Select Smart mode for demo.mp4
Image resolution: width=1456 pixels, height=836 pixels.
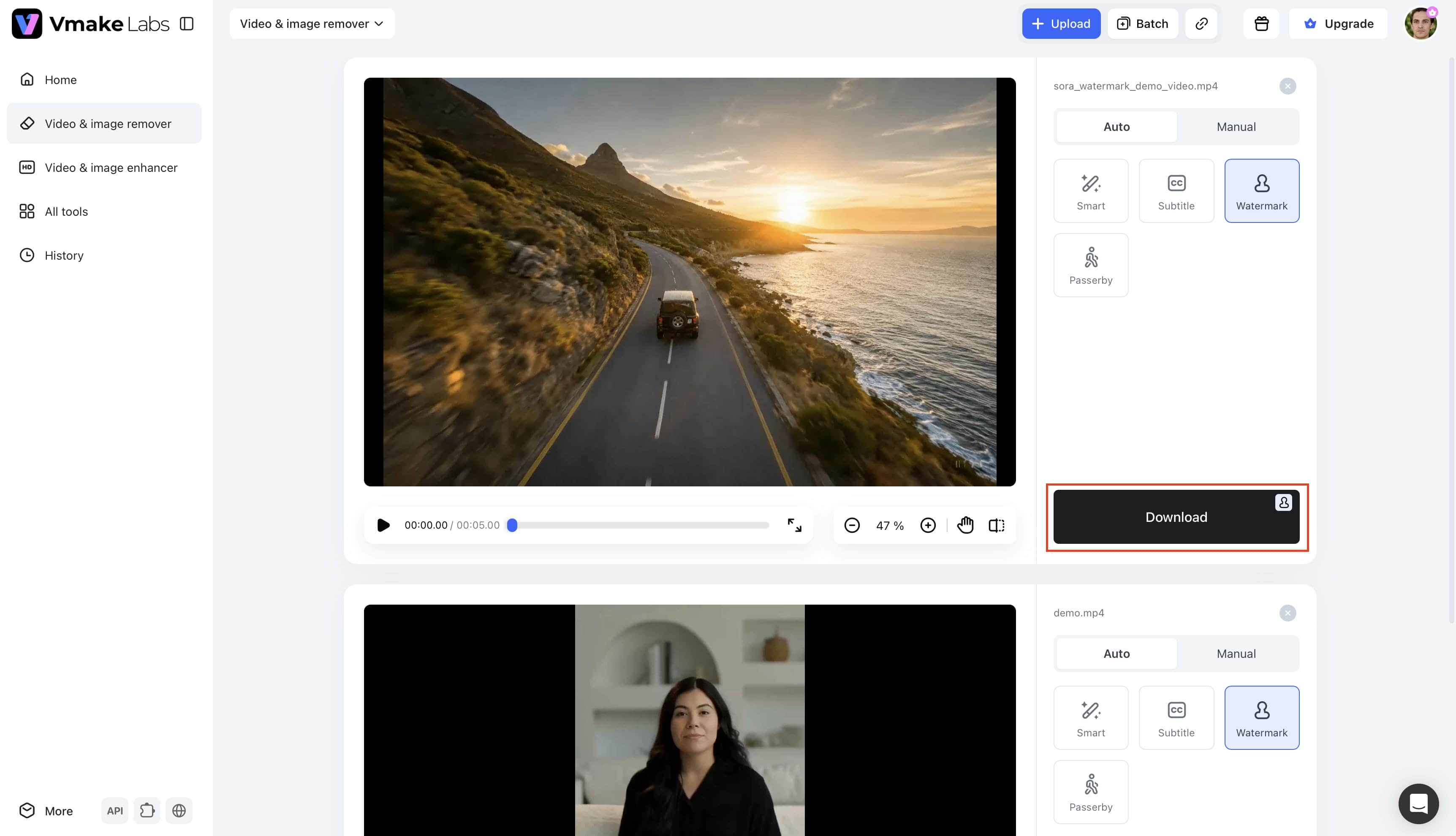[x=1091, y=718]
